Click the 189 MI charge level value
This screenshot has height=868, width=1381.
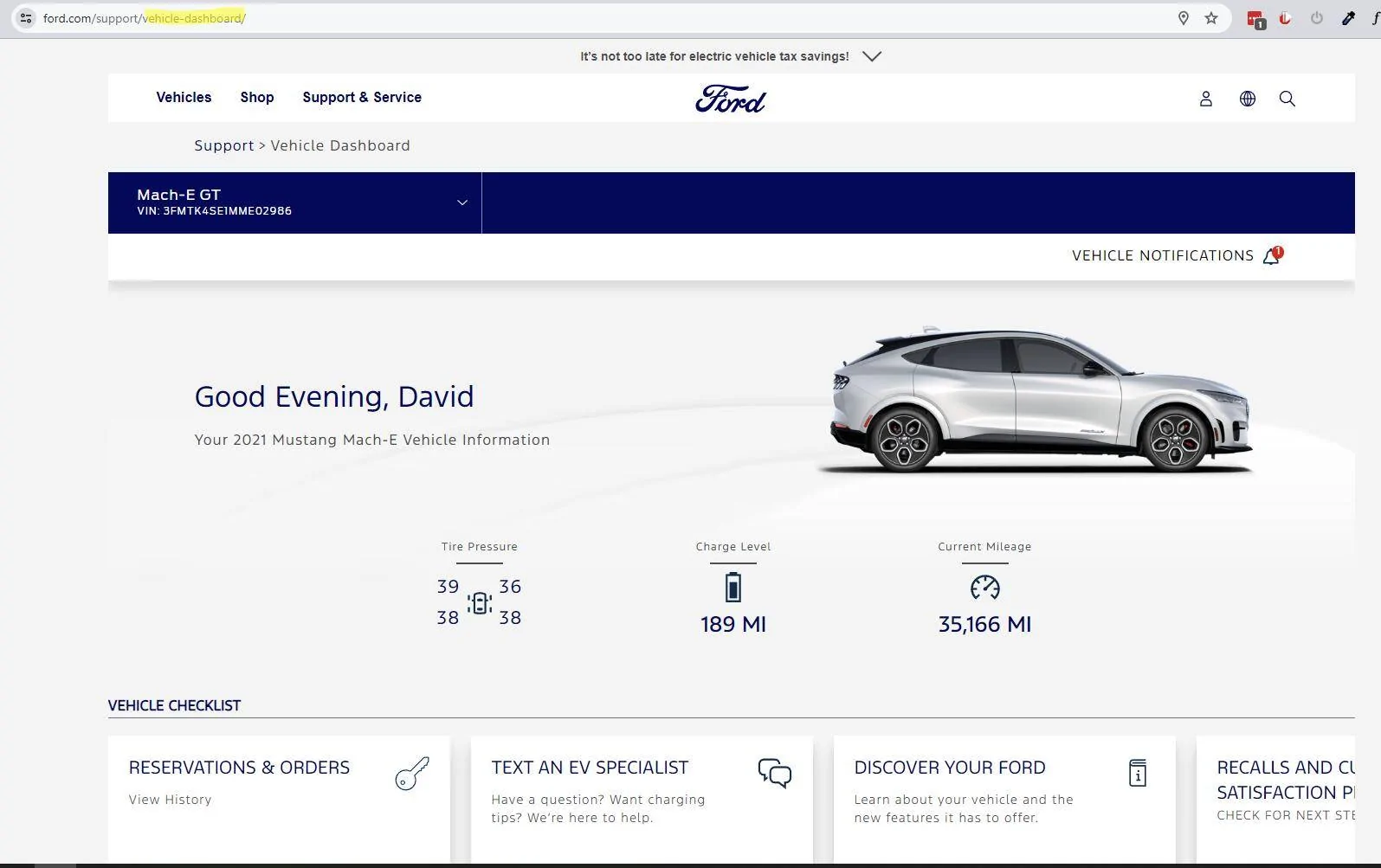[733, 624]
